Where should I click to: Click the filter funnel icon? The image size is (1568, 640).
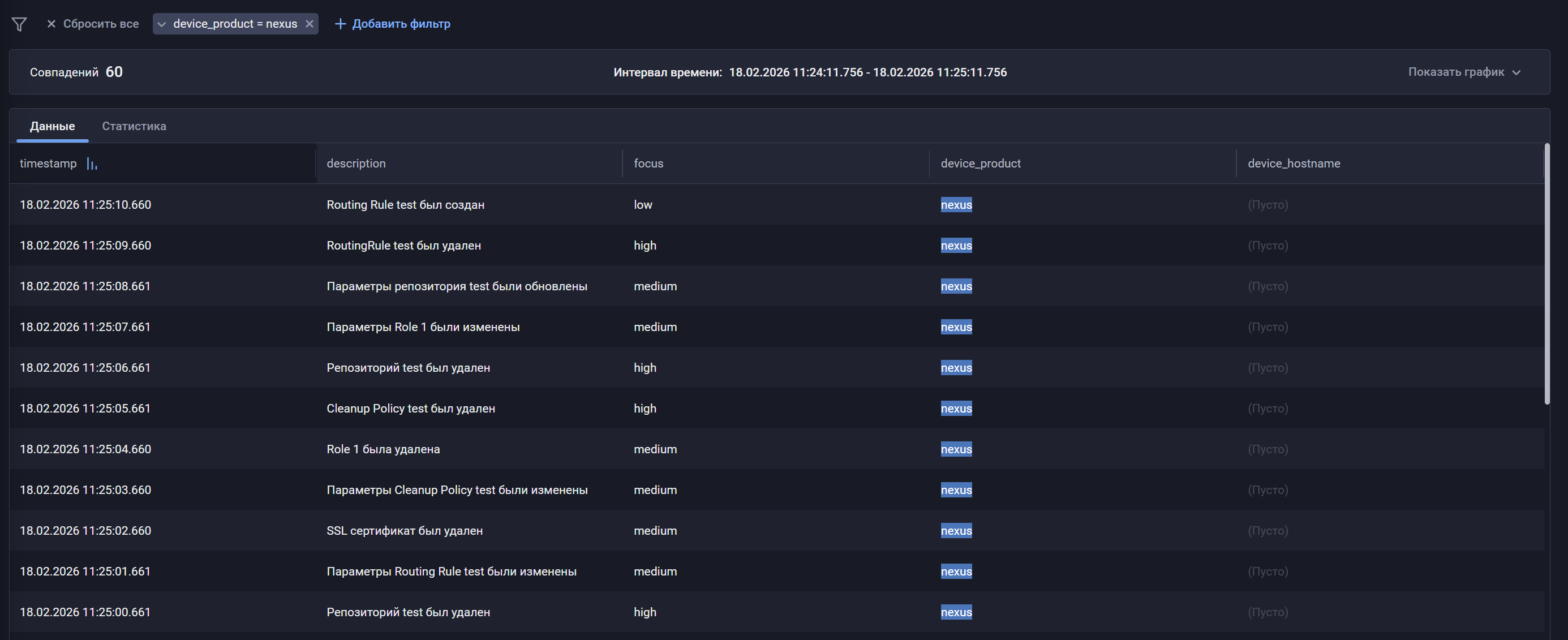tap(19, 23)
